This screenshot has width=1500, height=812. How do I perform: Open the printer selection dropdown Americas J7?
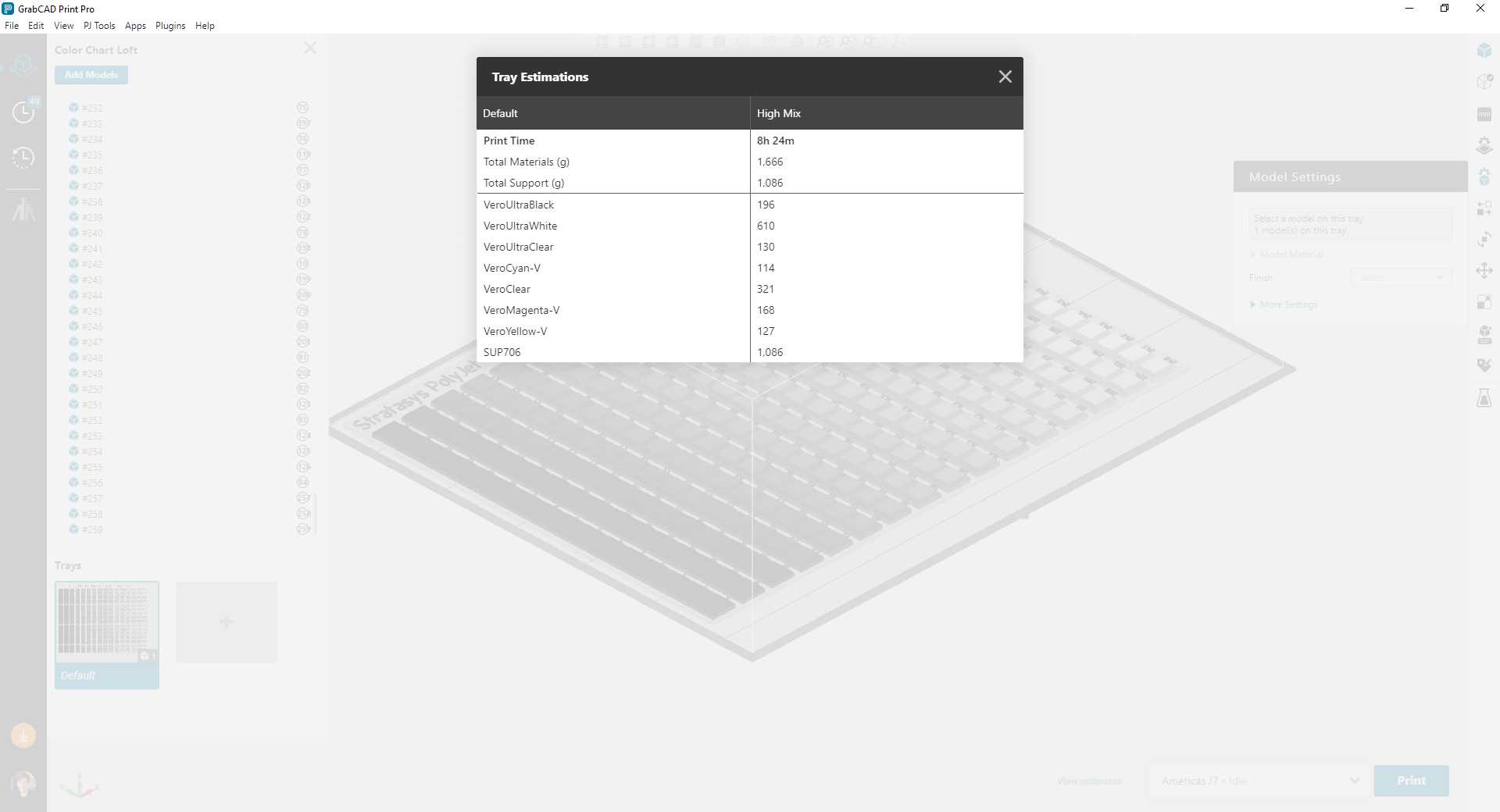click(1260, 781)
